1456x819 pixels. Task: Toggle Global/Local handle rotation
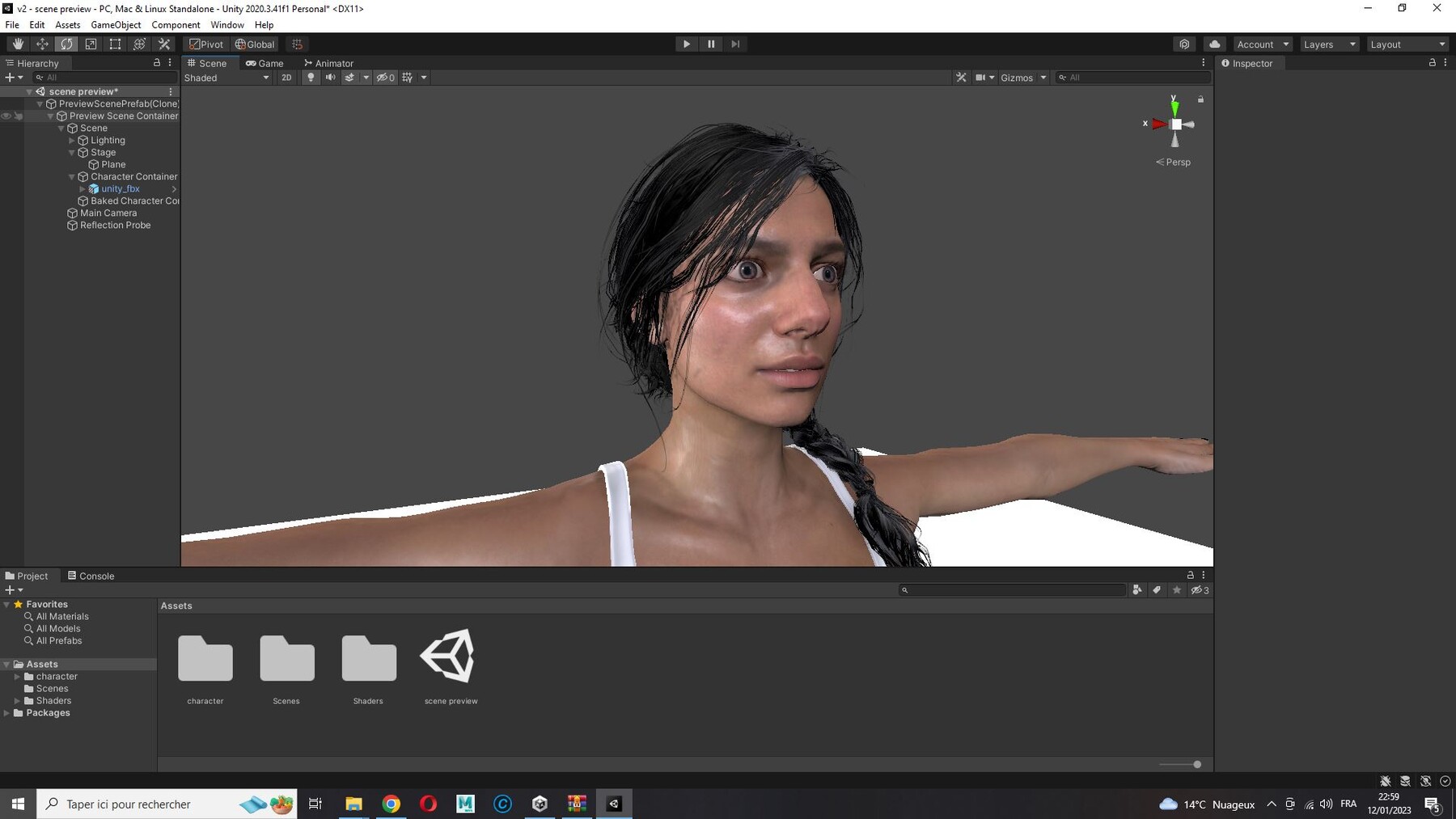pyautogui.click(x=255, y=44)
